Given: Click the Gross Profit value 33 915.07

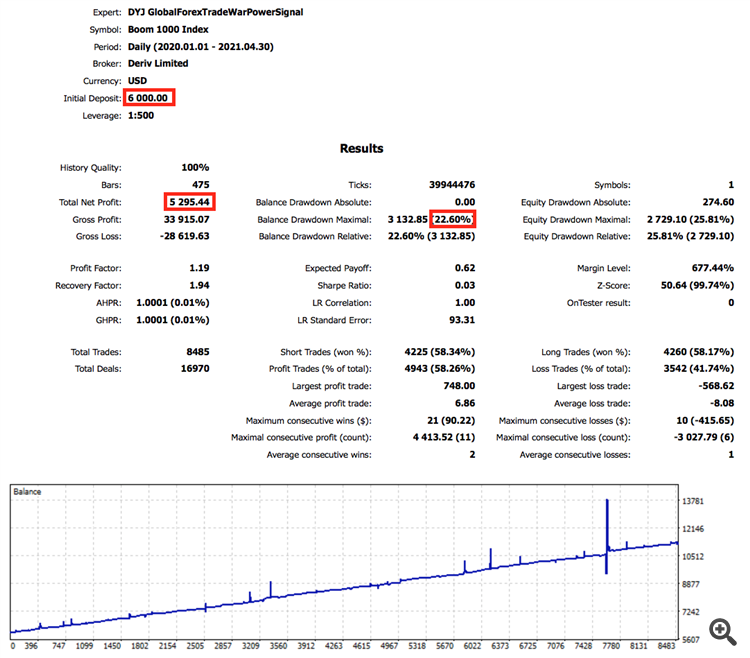Looking at the screenshot, I should (187, 219).
